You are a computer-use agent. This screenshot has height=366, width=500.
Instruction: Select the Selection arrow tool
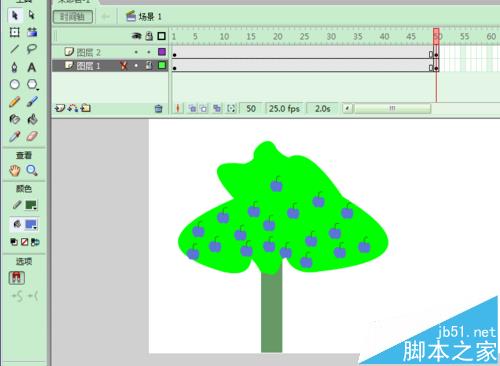point(14,15)
